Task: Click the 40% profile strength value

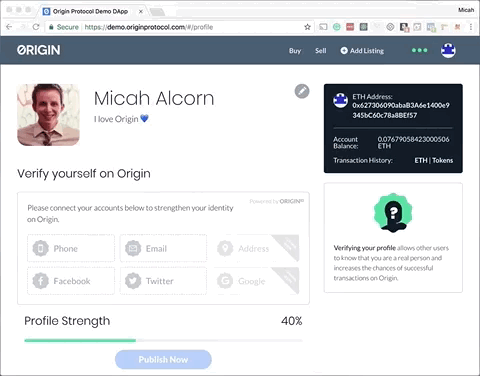Action: (x=292, y=321)
